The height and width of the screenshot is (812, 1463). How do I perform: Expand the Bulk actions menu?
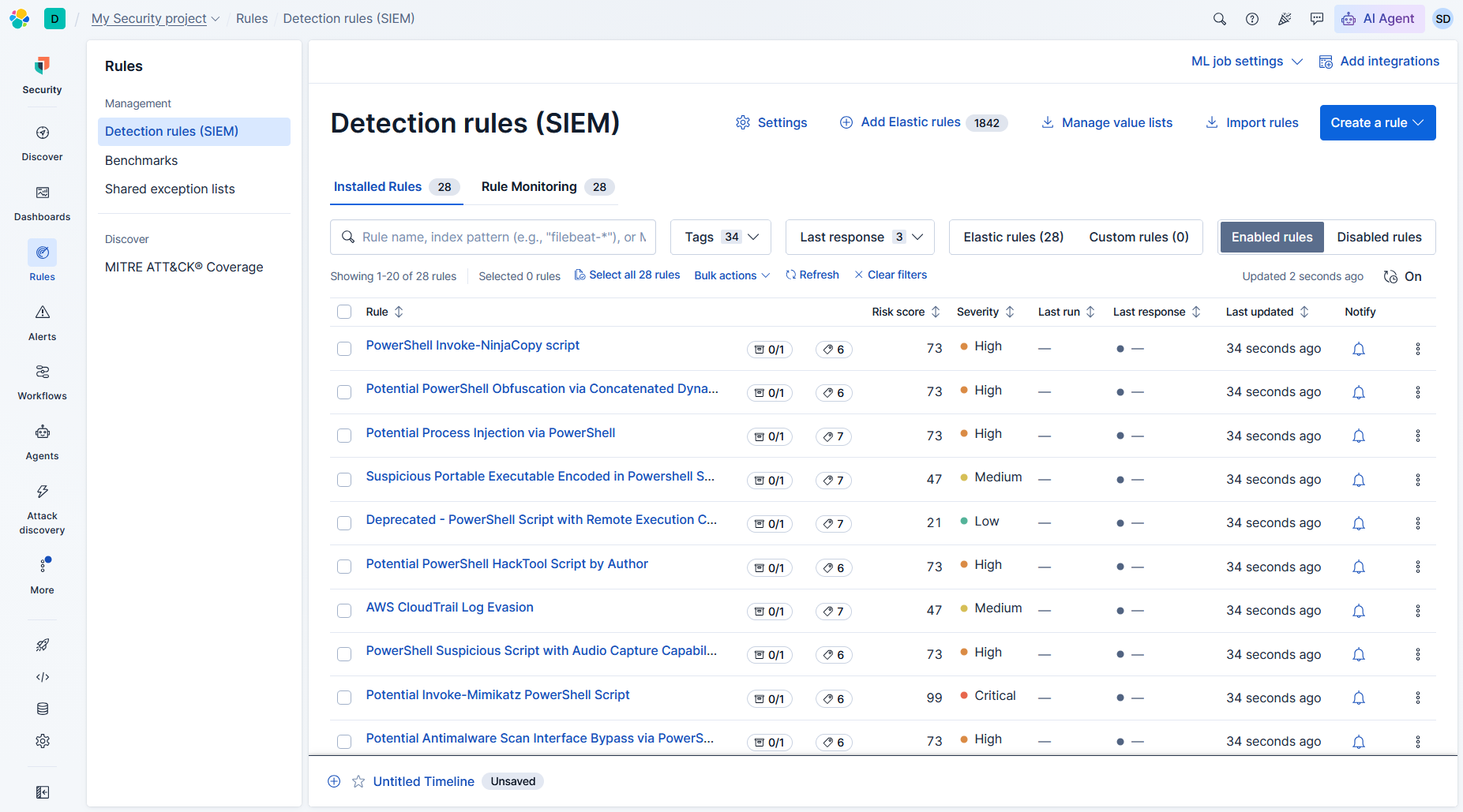[732, 275]
